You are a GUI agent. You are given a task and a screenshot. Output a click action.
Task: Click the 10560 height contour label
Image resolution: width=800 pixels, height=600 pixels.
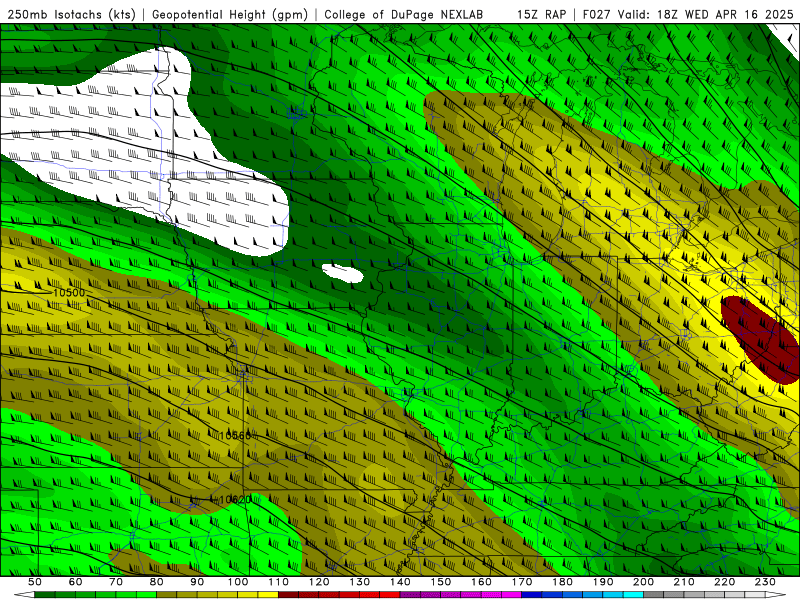(x=235, y=436)
